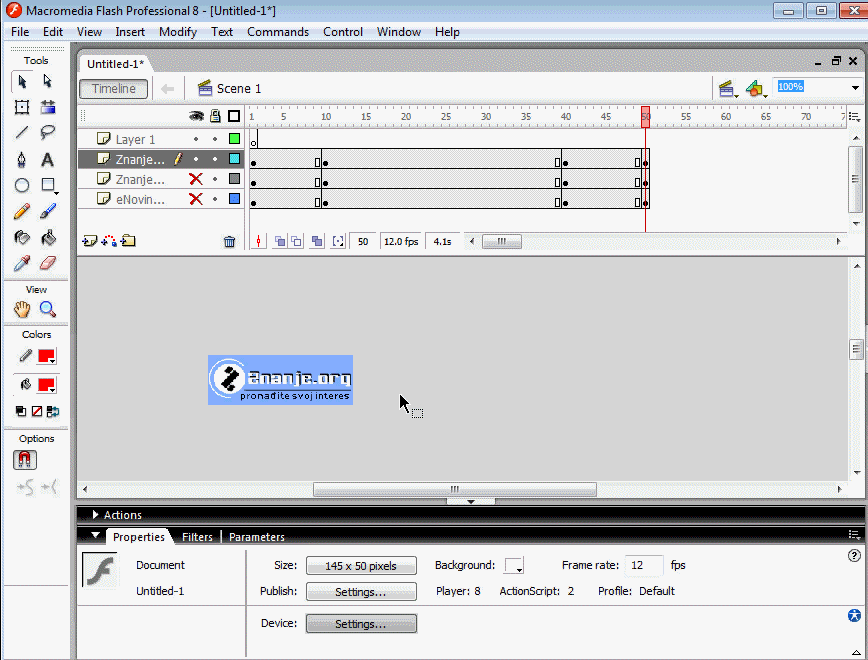Select the Paint Bucket tool

(x=48, y=238)
